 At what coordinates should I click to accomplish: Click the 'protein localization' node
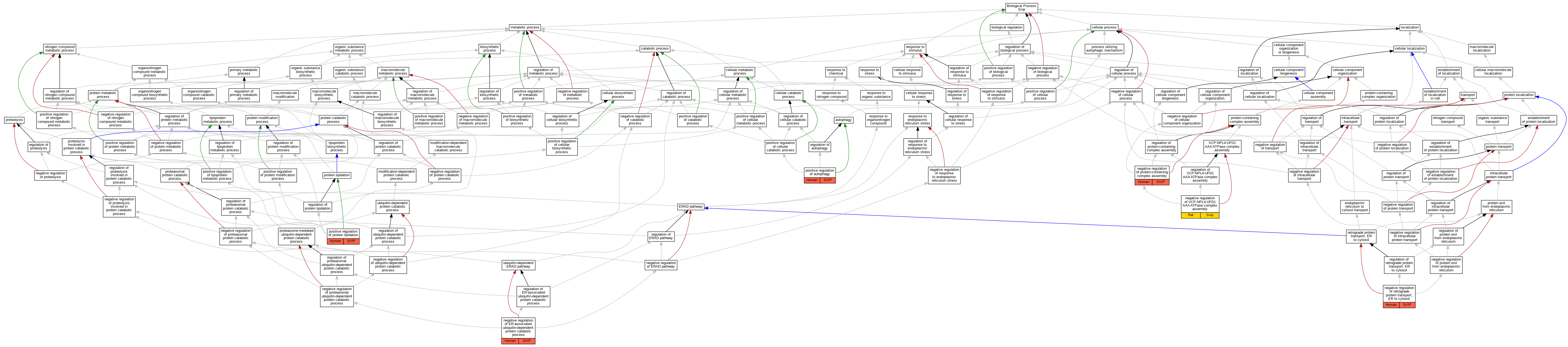click(1519, 95)
